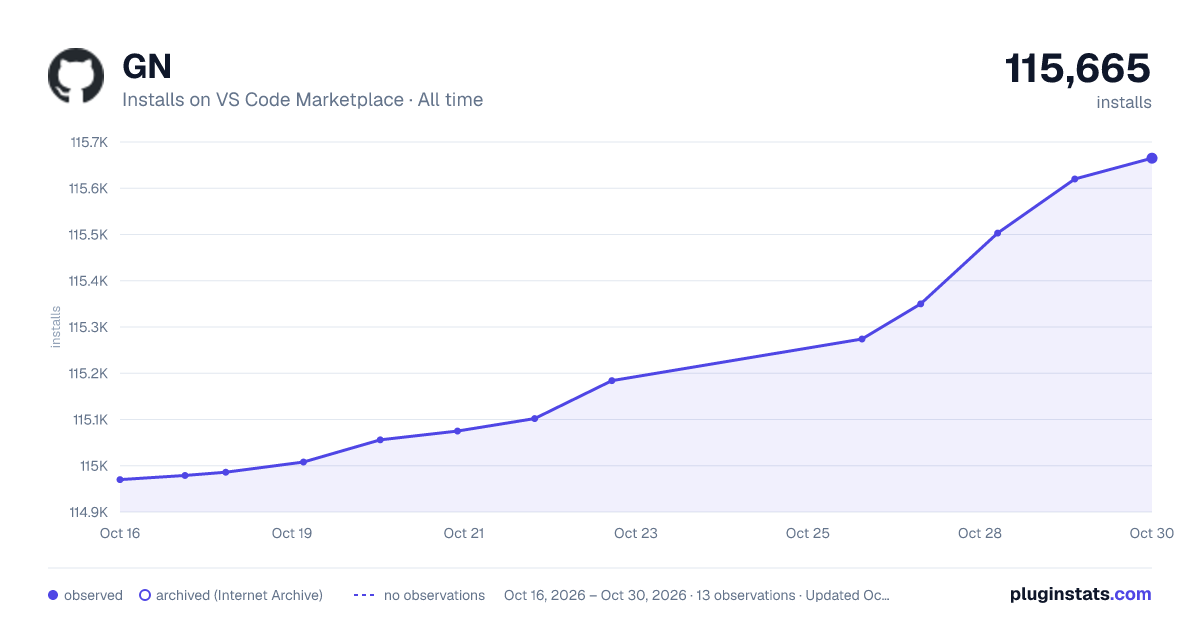The image size is (1200, 630).
Task: Click the 'Oct 28' x-axis label
Action: [980, 533]
